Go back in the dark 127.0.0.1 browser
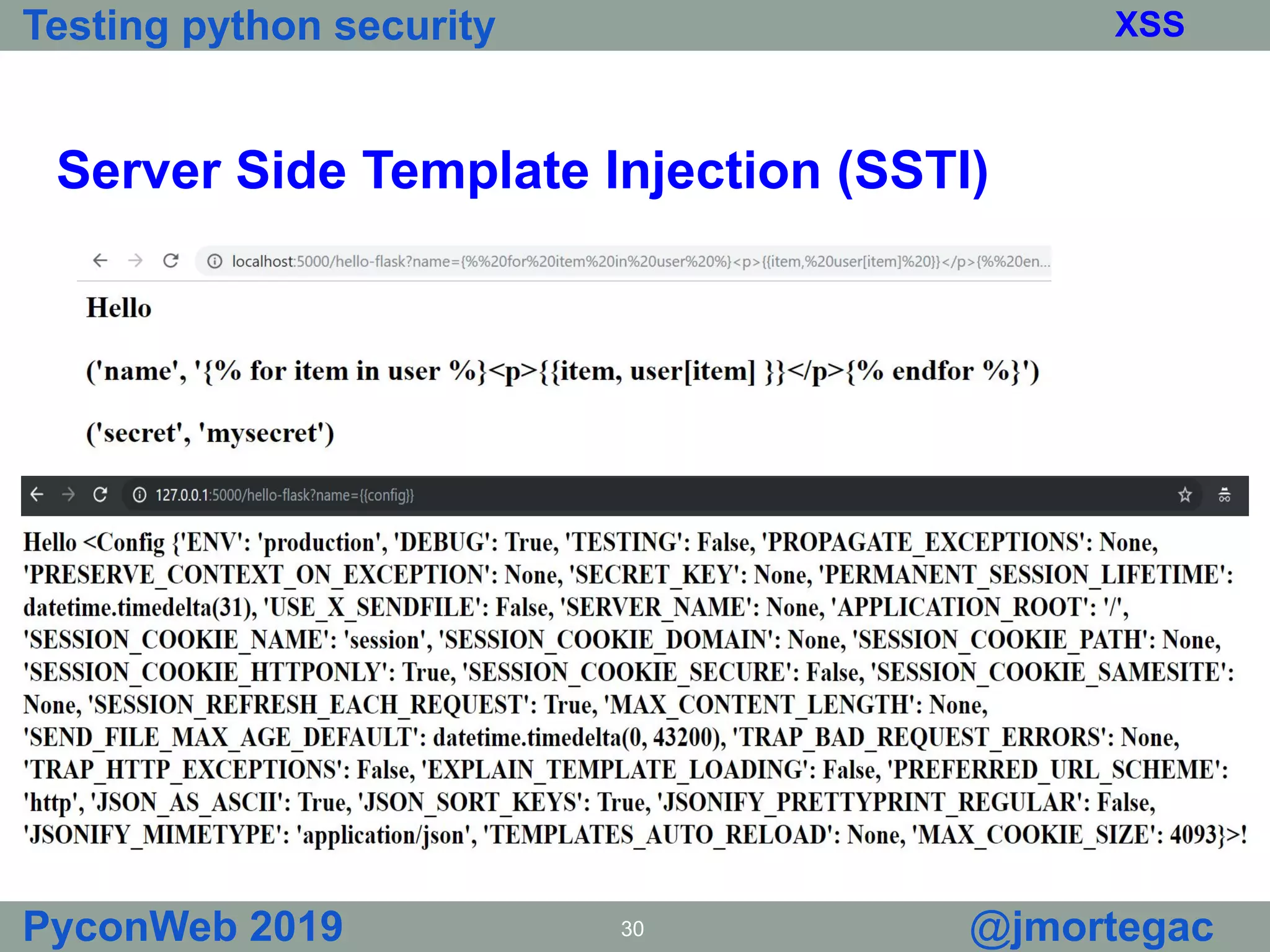The image size is (1270, 952). click(x=37, y=495)
